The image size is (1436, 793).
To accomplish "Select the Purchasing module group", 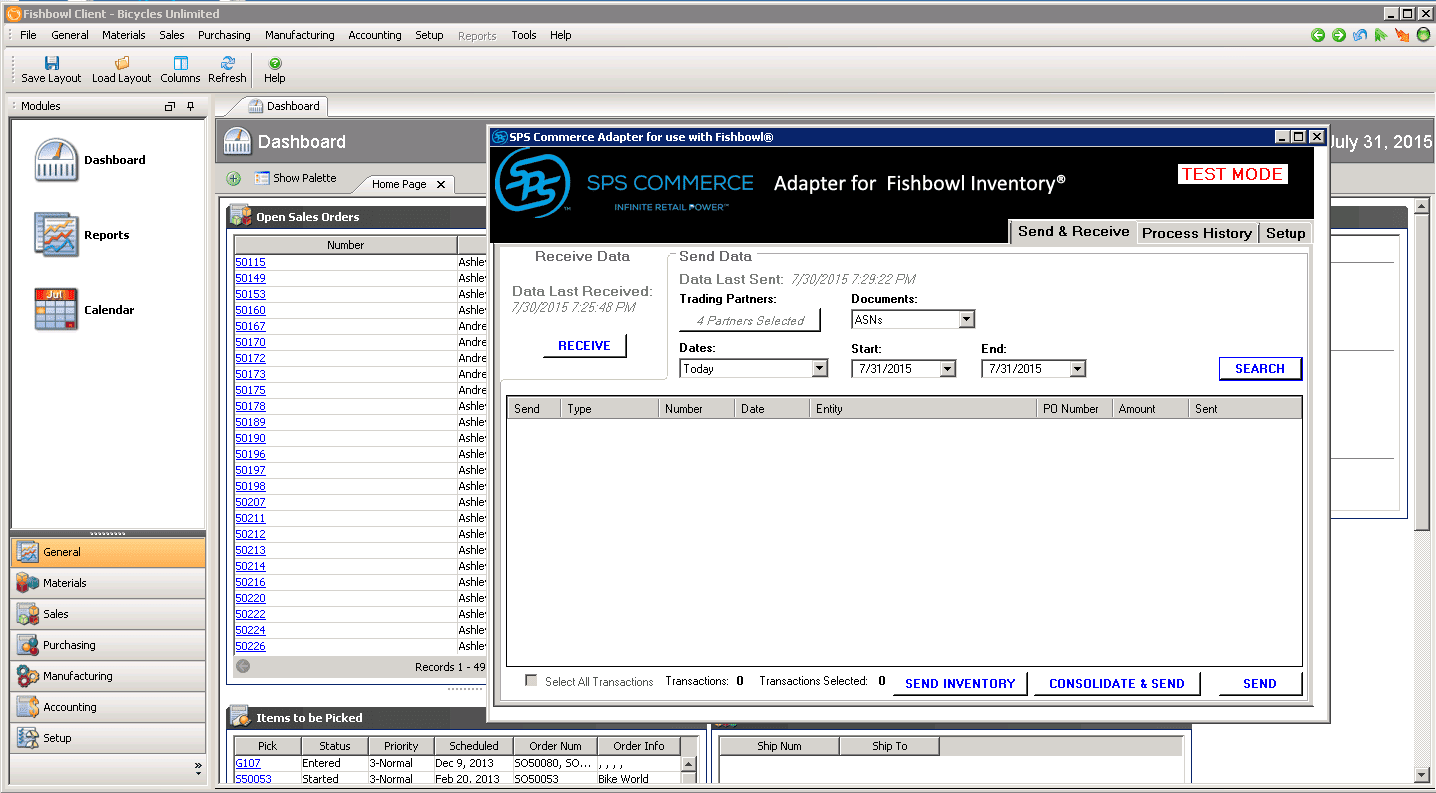I will (108, 645).
